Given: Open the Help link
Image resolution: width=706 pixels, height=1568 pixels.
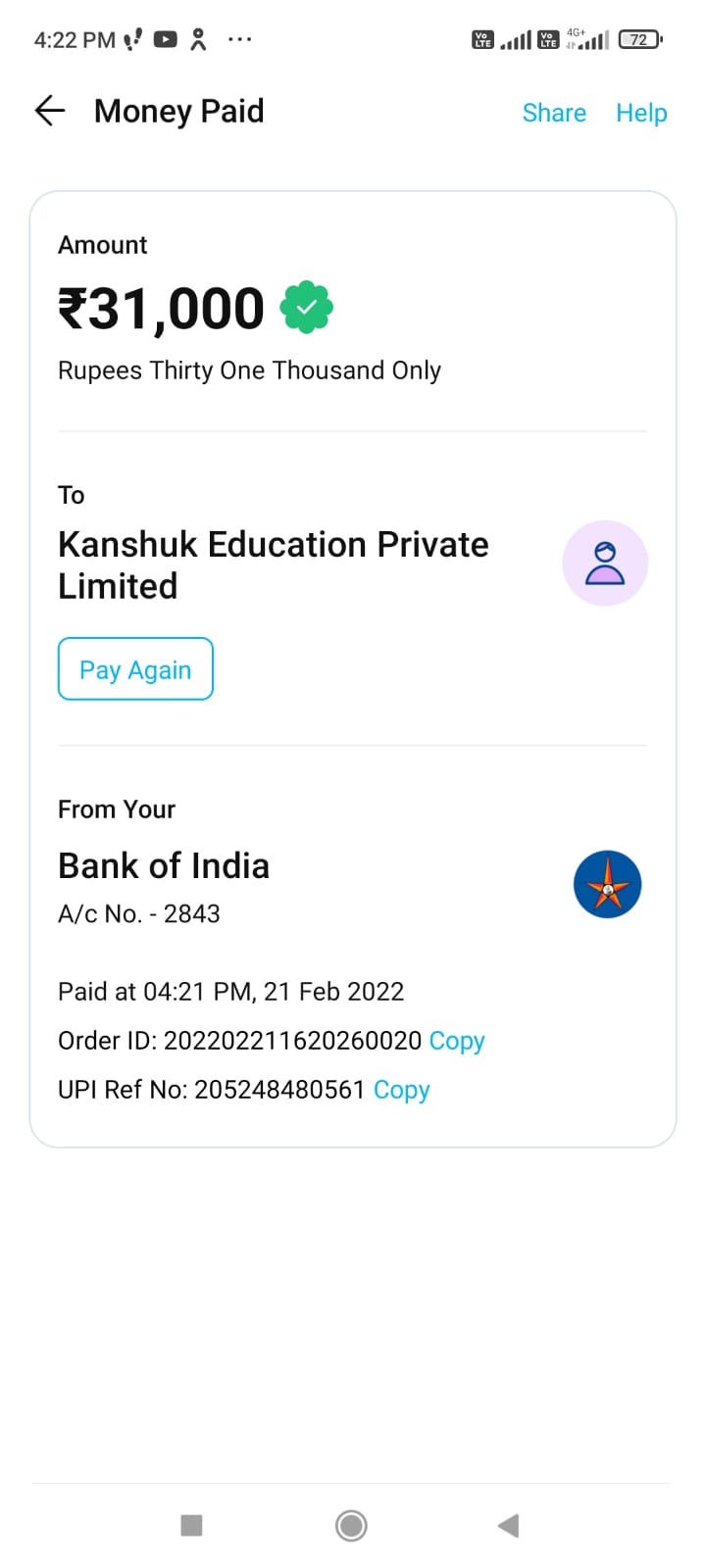Looking at the screenshot, I should (641, 113).
